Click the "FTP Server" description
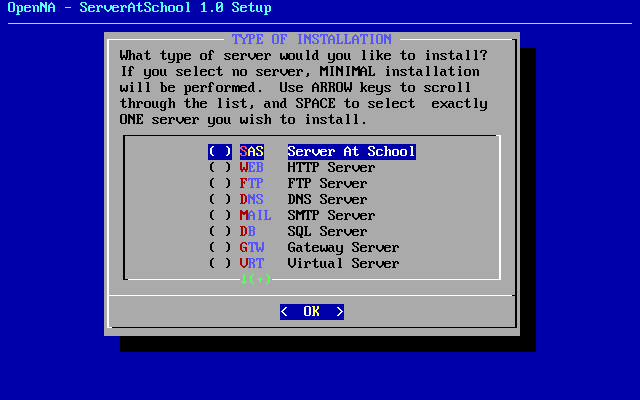The image size is (640, 400). pos(327,184)
